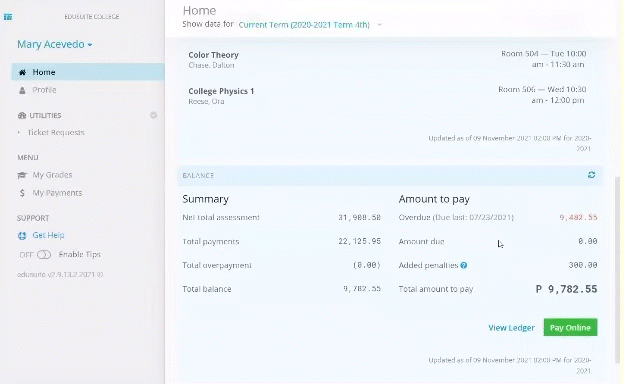Open Ticket Requests under Utilities

point(56,133)
